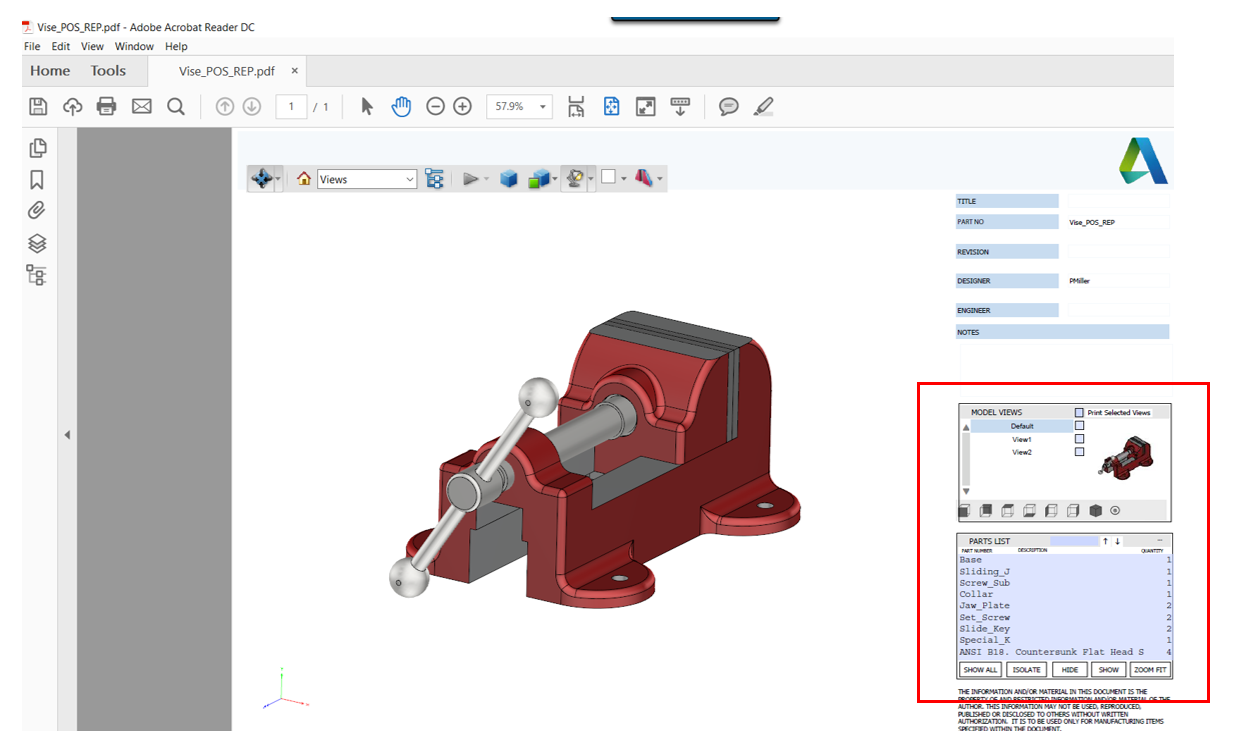
Task: Click ZOOM FIT under the parts list
Action: 1150,669
